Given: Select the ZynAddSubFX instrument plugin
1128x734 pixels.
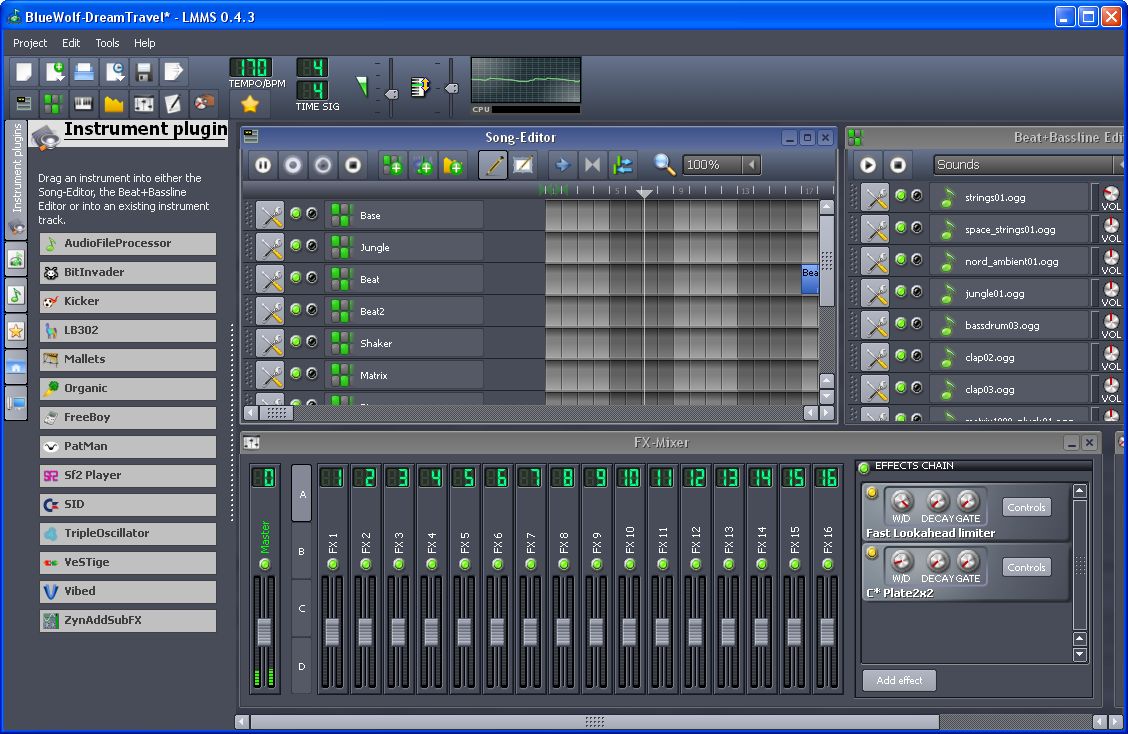Looking at the screenshot, I should (128, 620).
